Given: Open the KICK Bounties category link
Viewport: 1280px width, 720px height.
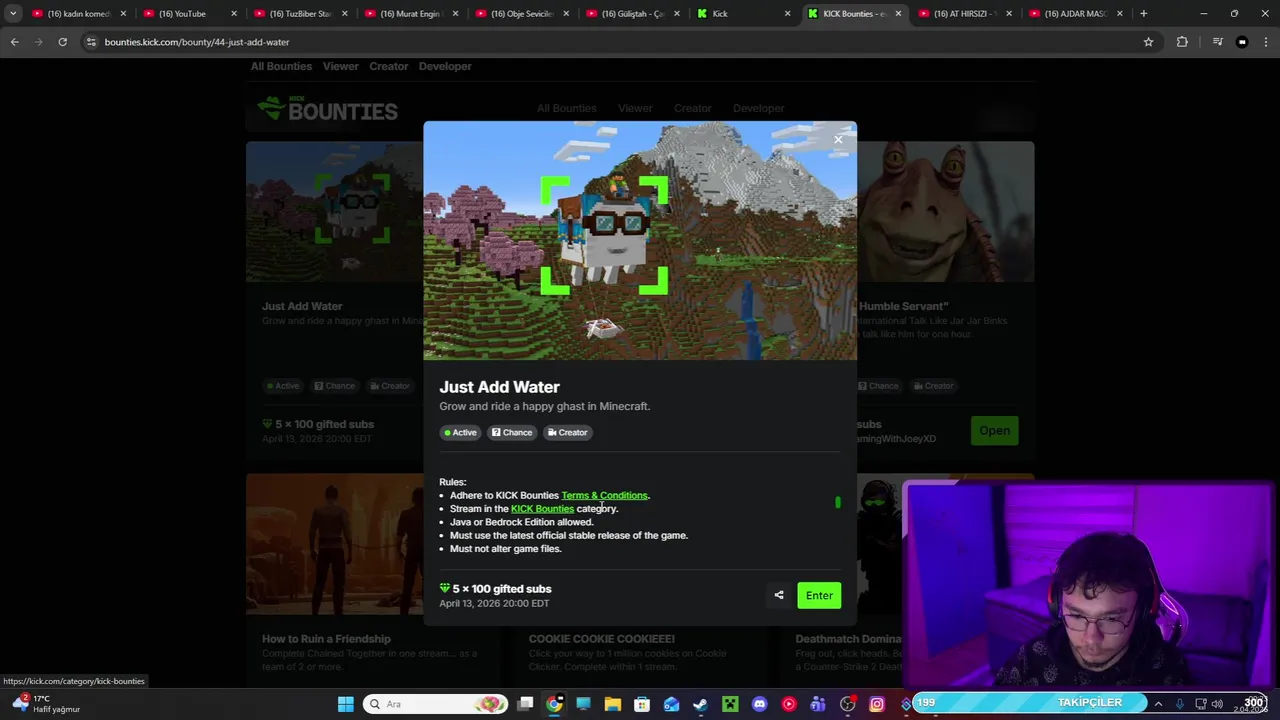Looking at the screenshot, I should (x=542, y=508).
